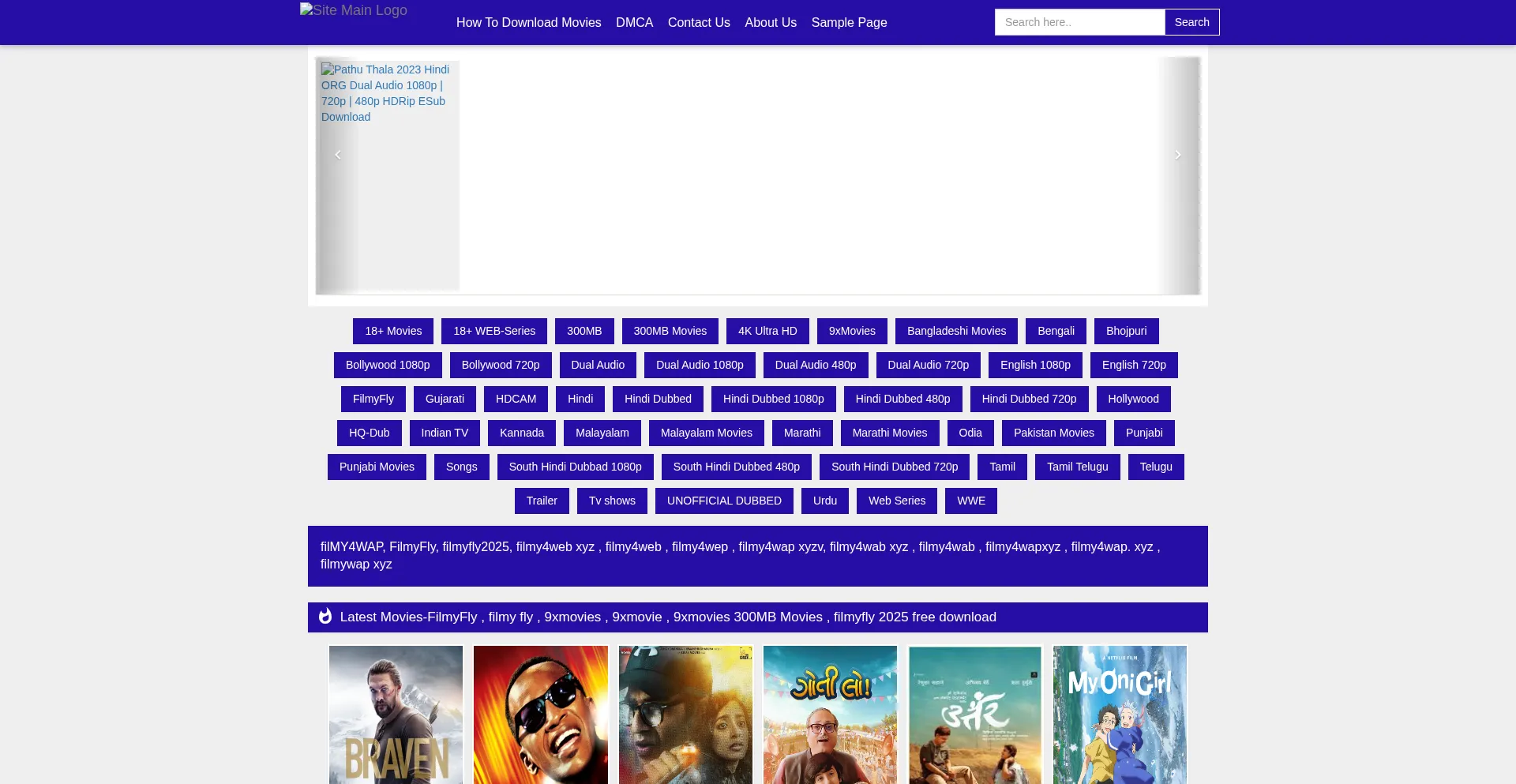Select the 18+ Movies category
This screenshot has height=784, width=1516.
tap(393, 332)
